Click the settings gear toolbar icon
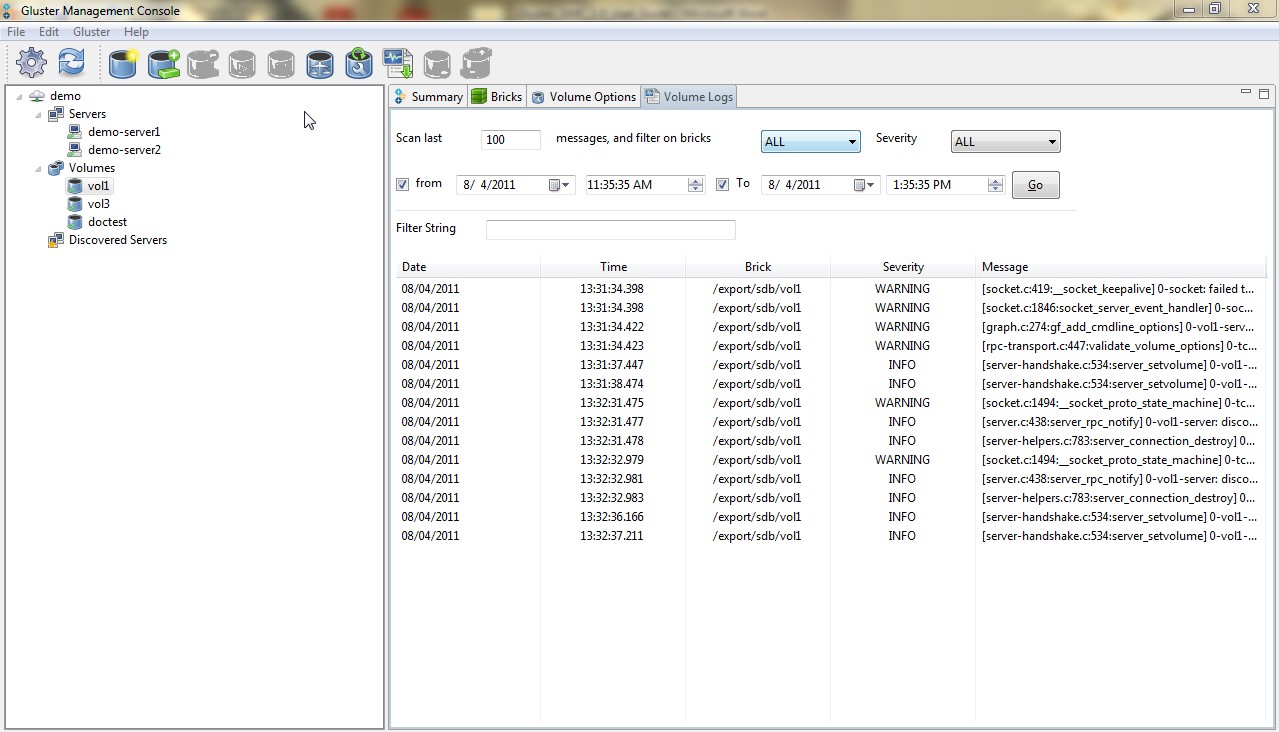 tap(32, 63)
